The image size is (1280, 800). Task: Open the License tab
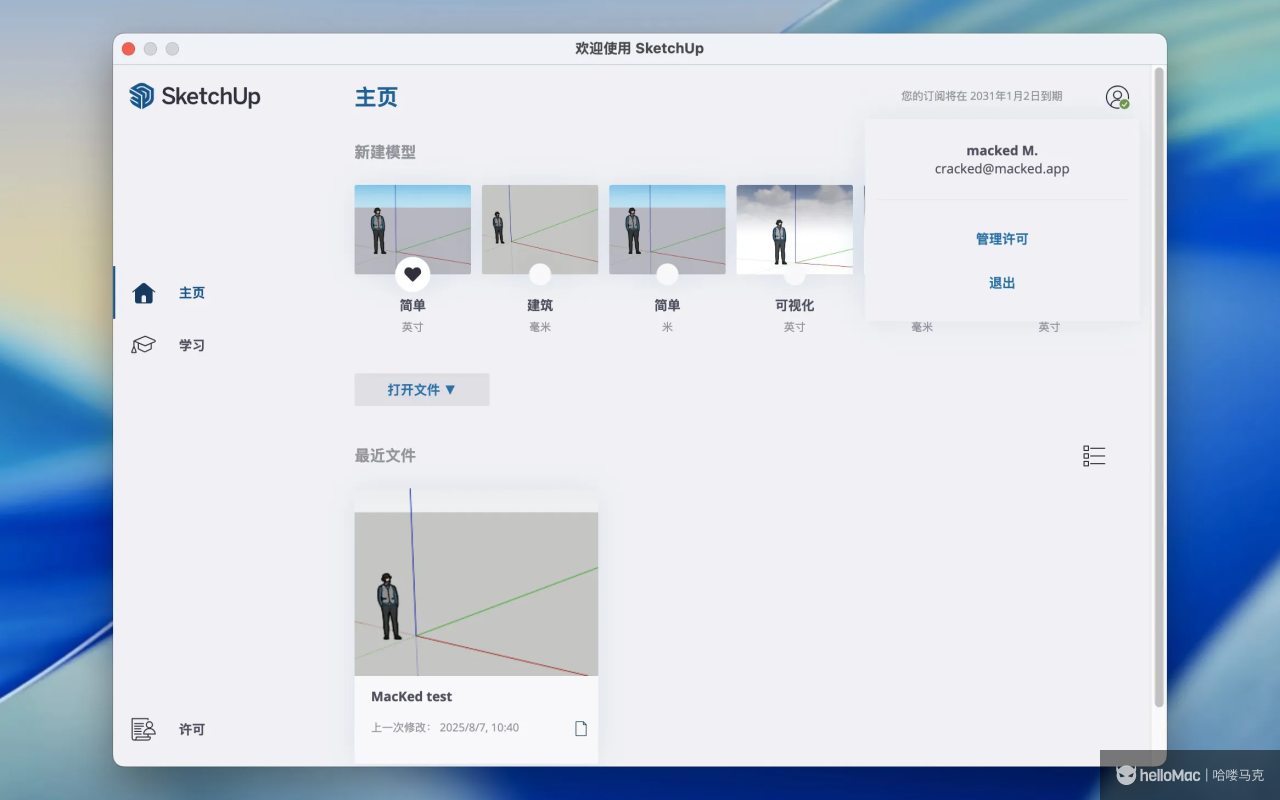point(192,730)
